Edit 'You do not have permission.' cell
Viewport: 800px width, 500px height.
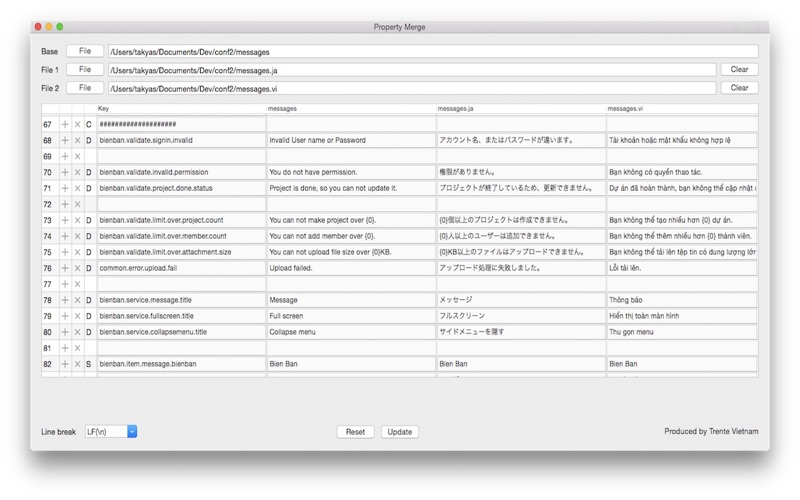click(x=351, y=172)
